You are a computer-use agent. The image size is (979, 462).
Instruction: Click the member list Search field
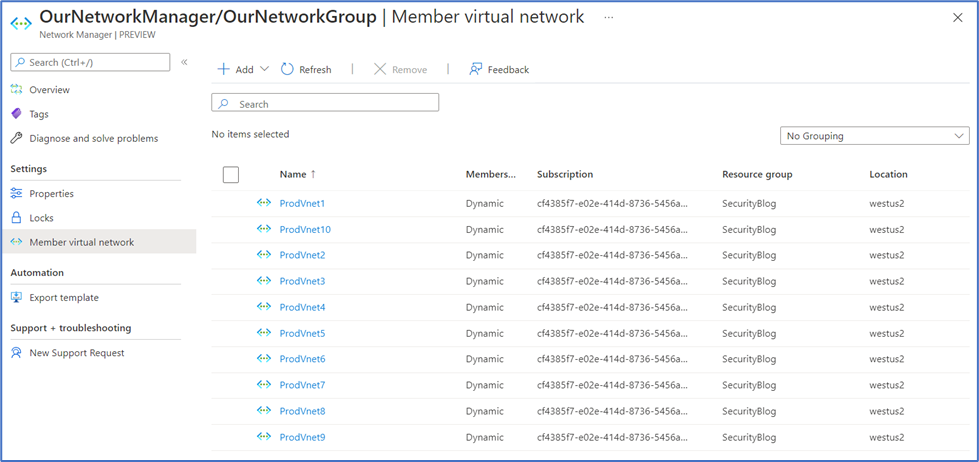(x=325, y=103)
